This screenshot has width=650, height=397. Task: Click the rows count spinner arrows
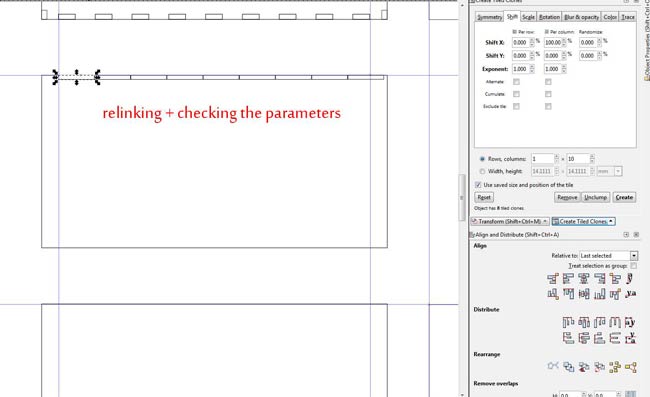click(x=557, y=159)
